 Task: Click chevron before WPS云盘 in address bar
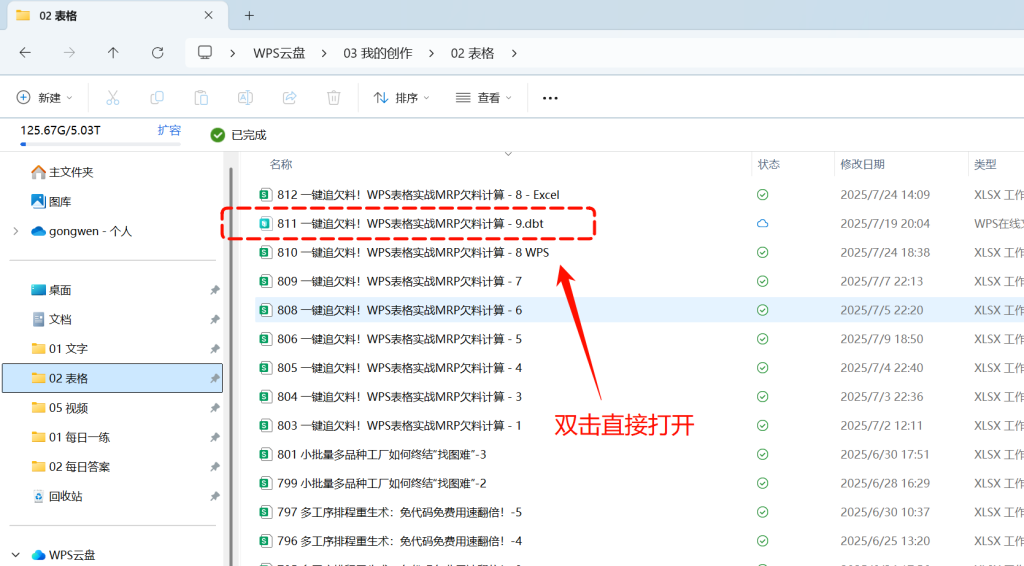(232, 54)
